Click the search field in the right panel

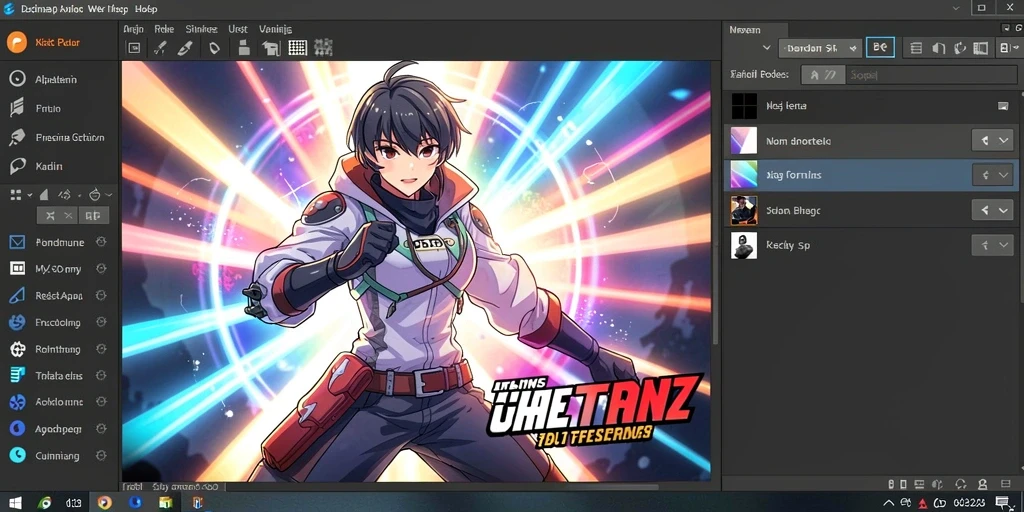pyautogui.click(x=930, y=75)
